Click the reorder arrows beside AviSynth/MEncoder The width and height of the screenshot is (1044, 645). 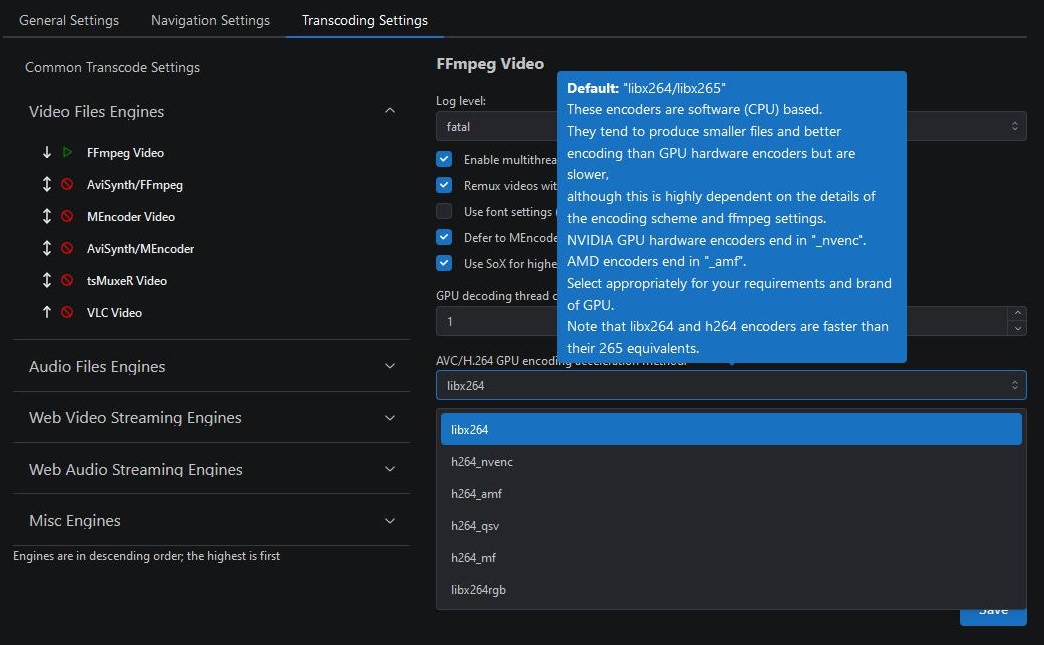[x=47, y=248]
